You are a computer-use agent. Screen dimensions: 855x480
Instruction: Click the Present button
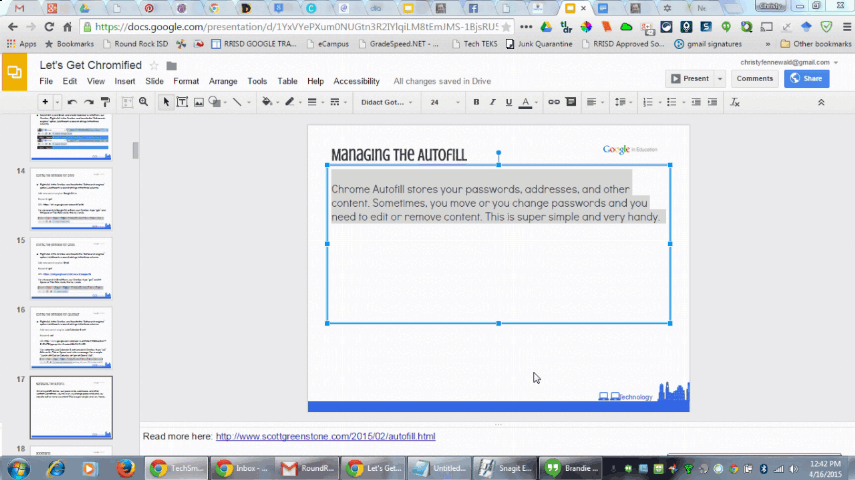tap(690, 79)
